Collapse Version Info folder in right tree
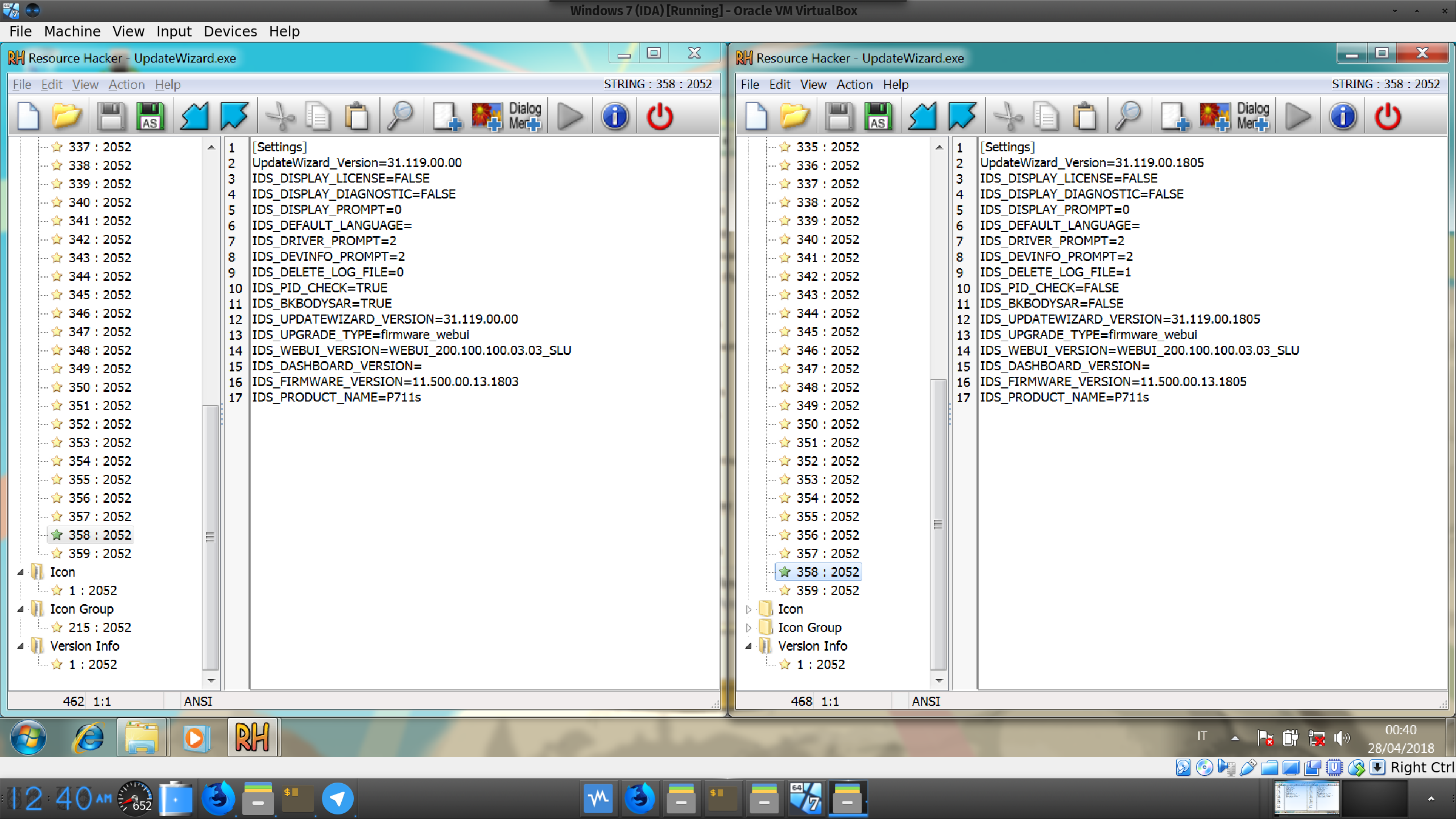This screenshot has width=1456, height=819. point(748,646)
